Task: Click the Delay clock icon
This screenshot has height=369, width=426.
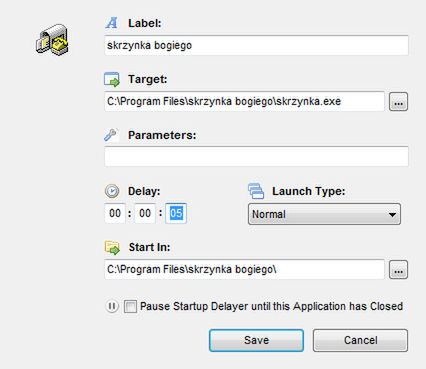Action: pyautogui.click(x=112, y=191)
